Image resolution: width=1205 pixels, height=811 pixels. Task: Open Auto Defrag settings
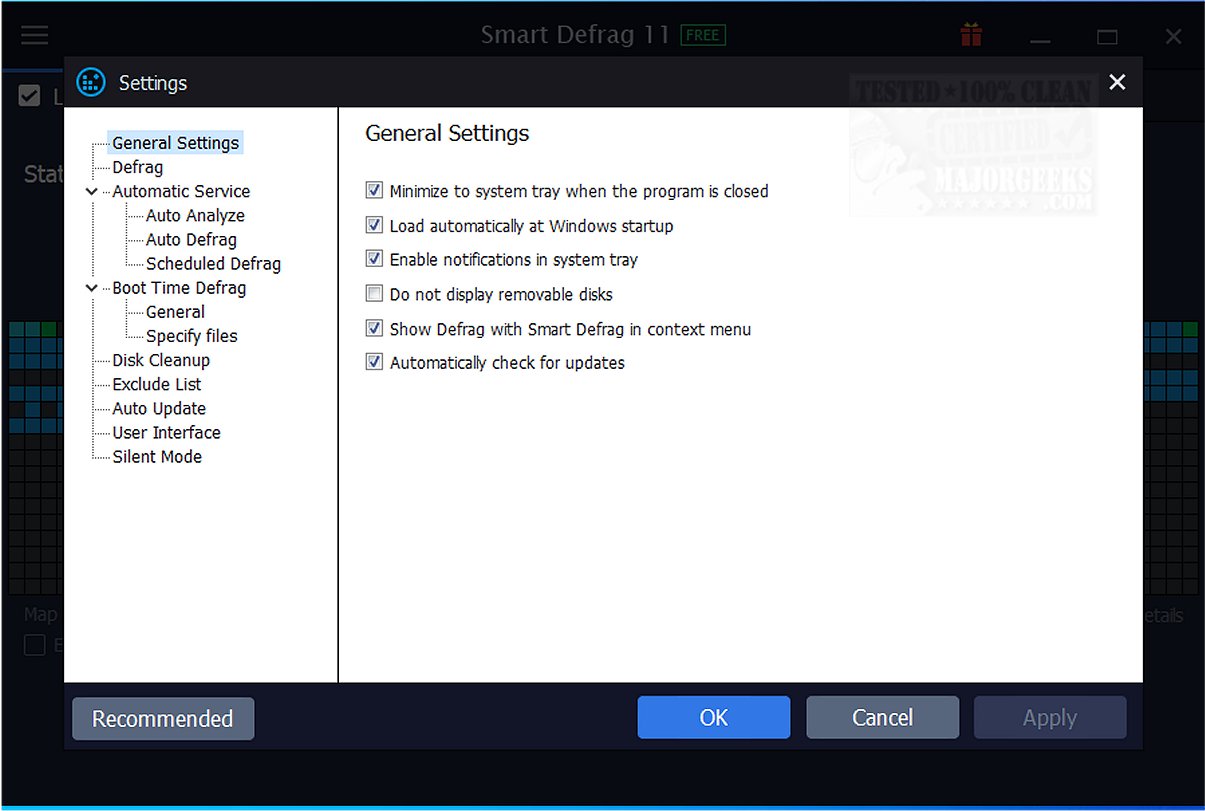pyautogui.click(x=191, y=239)
